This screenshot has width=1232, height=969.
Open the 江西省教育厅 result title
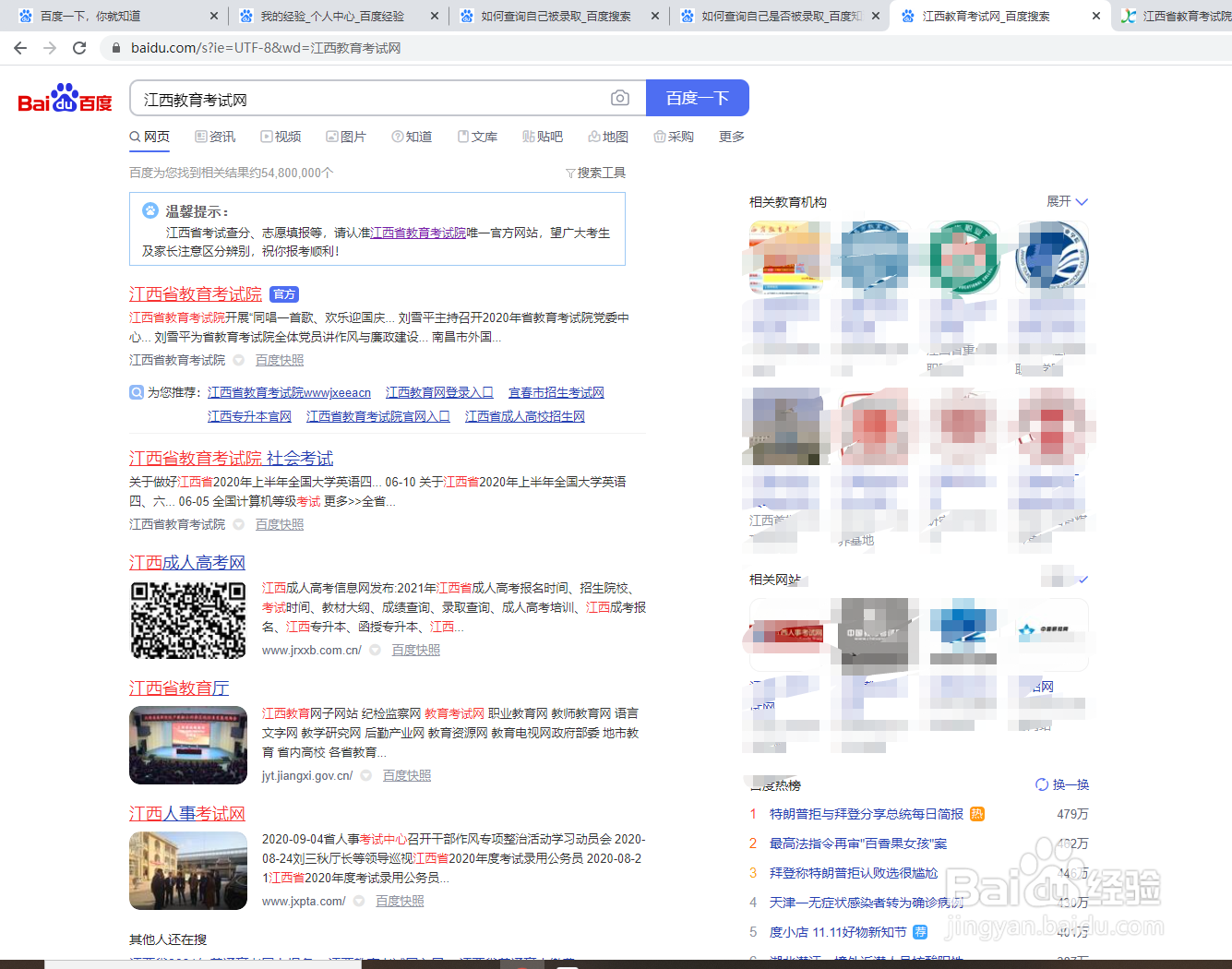[179, 688]
